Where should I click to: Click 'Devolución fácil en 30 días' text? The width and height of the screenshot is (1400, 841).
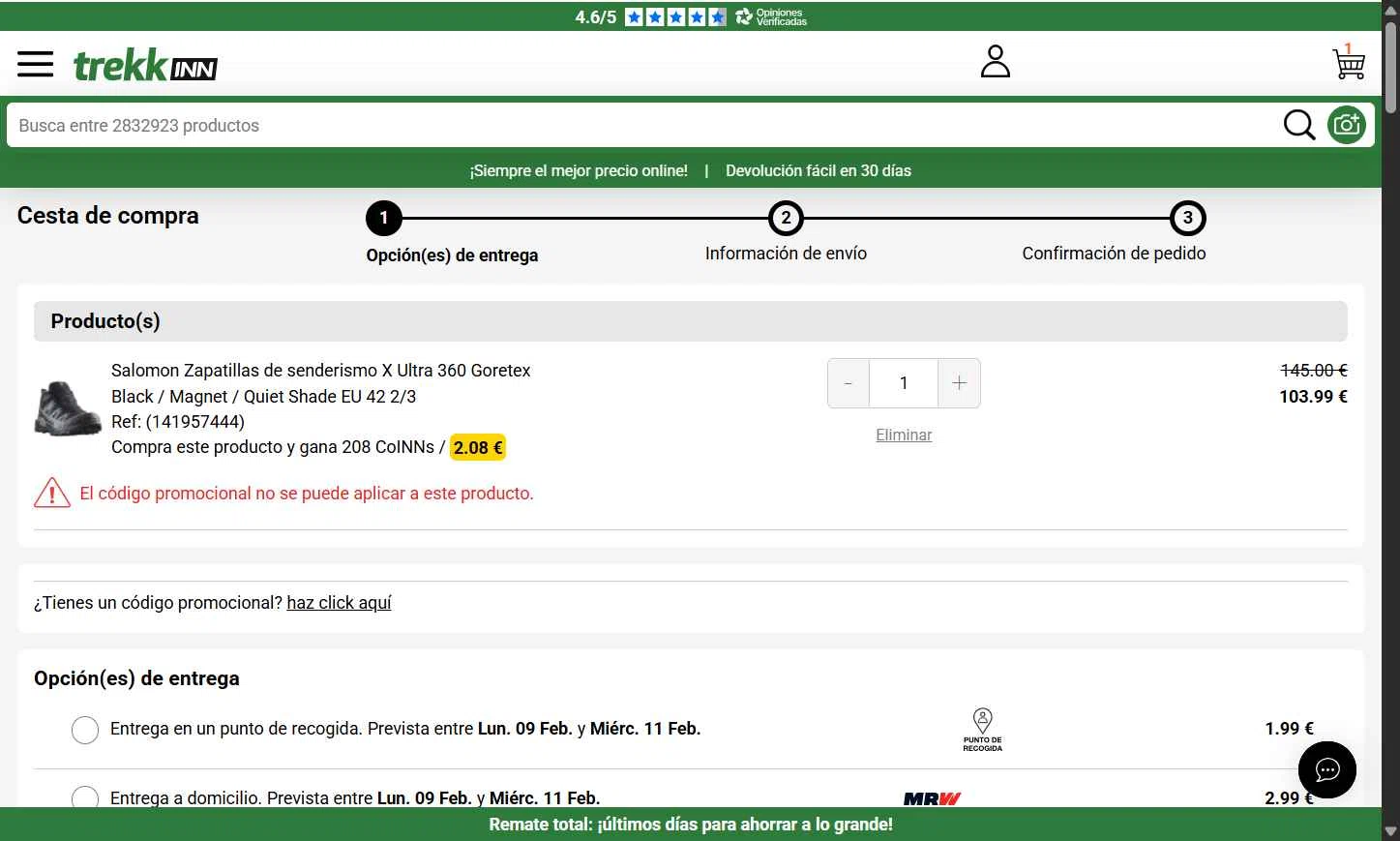[x=819, y=170]
